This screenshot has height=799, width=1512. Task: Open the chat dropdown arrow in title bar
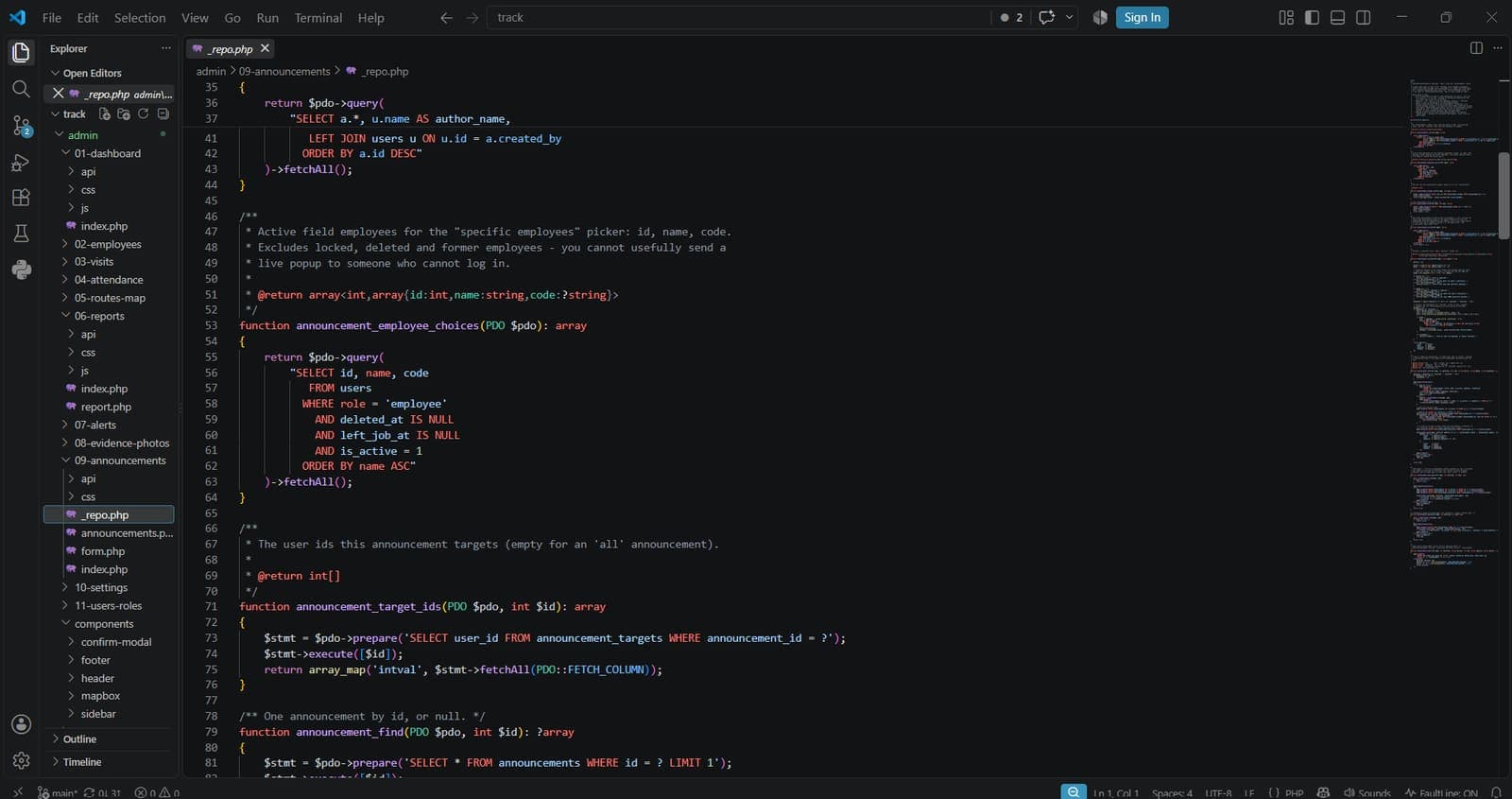coord(1069,17)
